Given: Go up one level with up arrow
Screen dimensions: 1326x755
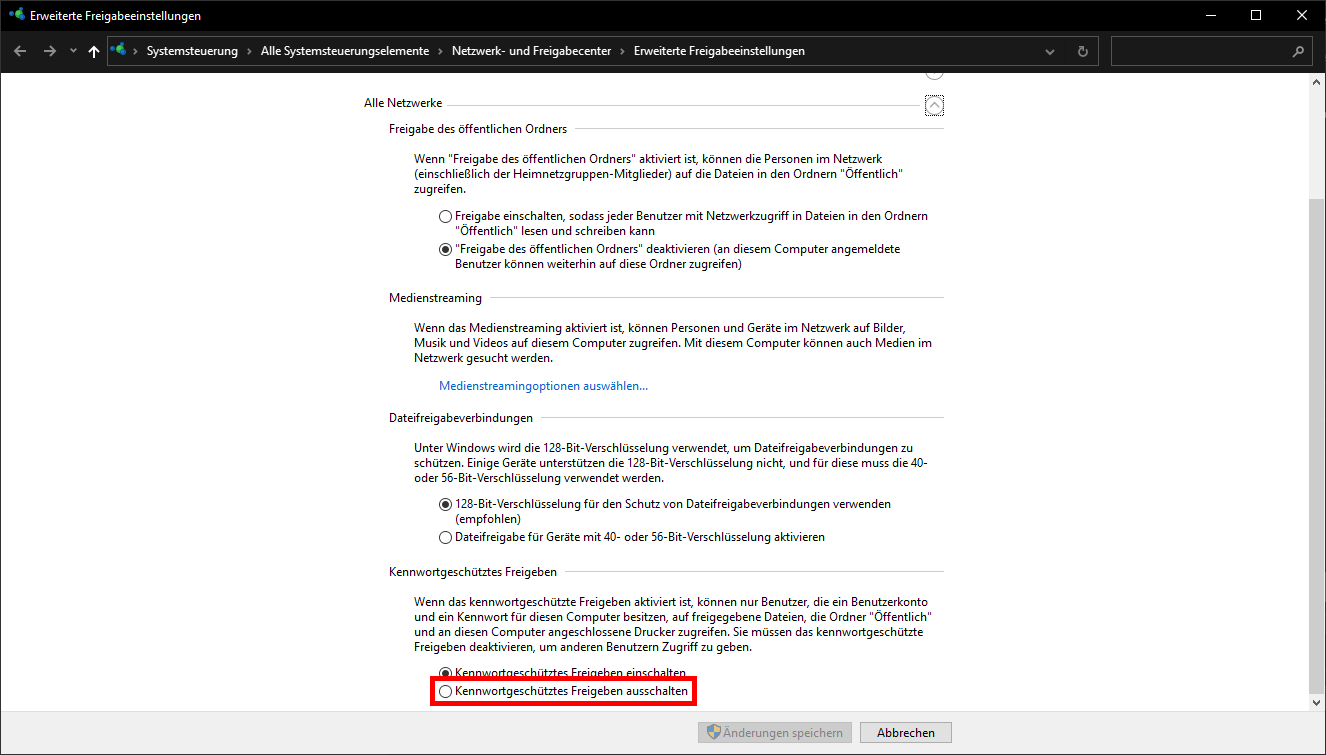Looking at the screenshot, I should click(94, 51).
